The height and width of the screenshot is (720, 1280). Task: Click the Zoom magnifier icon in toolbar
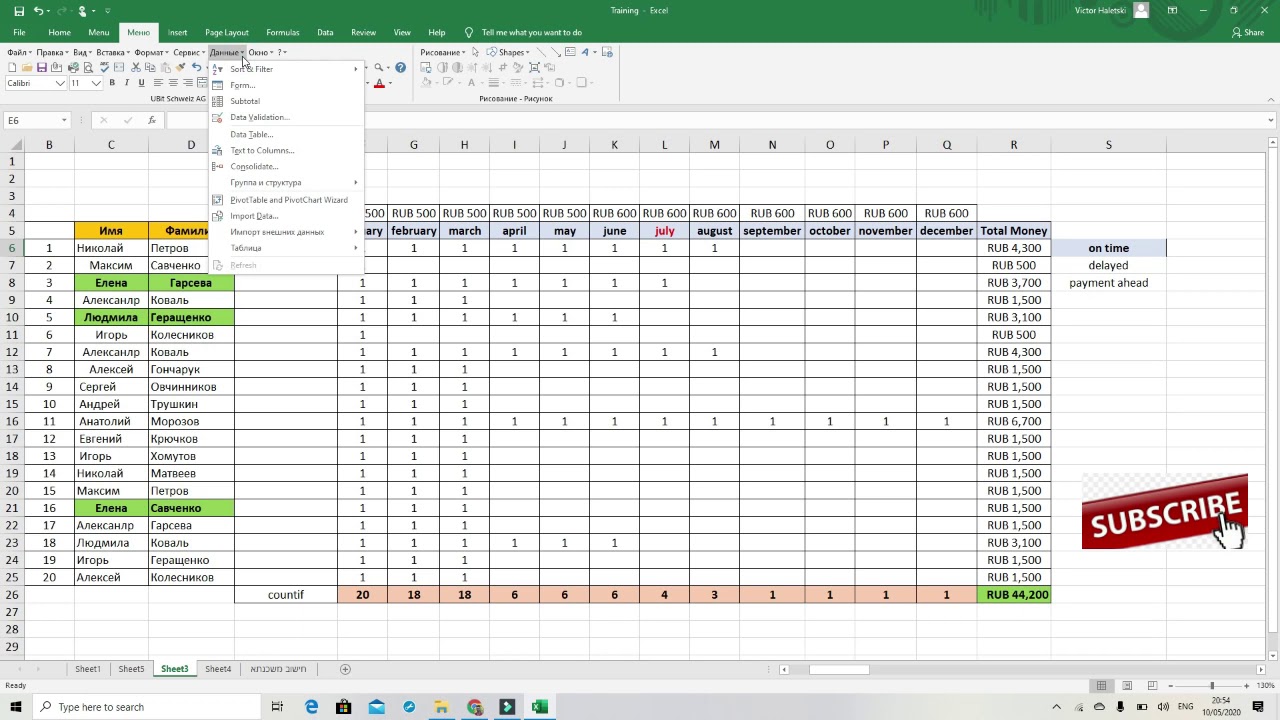coord(379,67)
